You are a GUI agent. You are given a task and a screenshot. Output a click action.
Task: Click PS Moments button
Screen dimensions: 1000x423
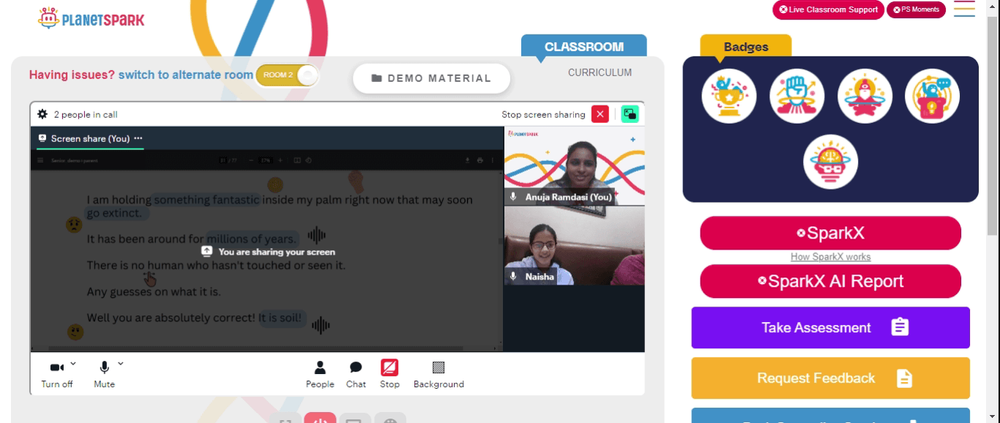point(916,10)
